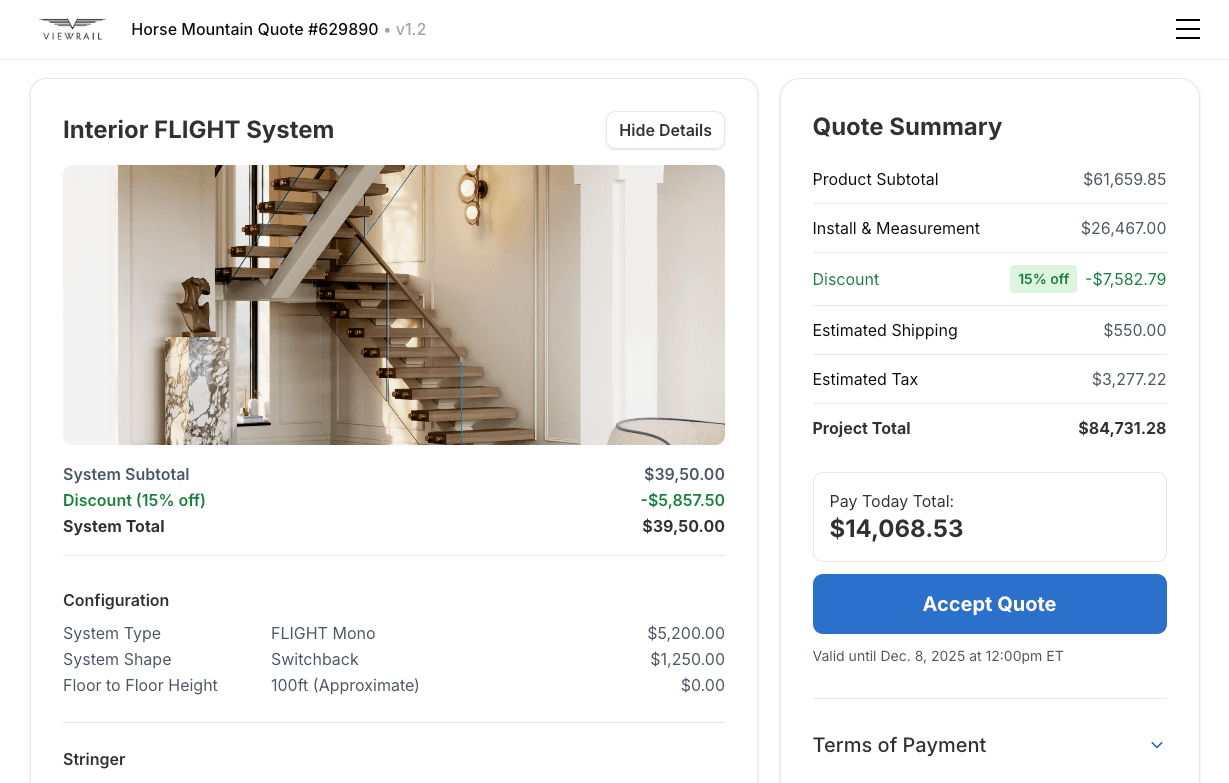Open the hamburger menu

click(x=1187, y=30)
